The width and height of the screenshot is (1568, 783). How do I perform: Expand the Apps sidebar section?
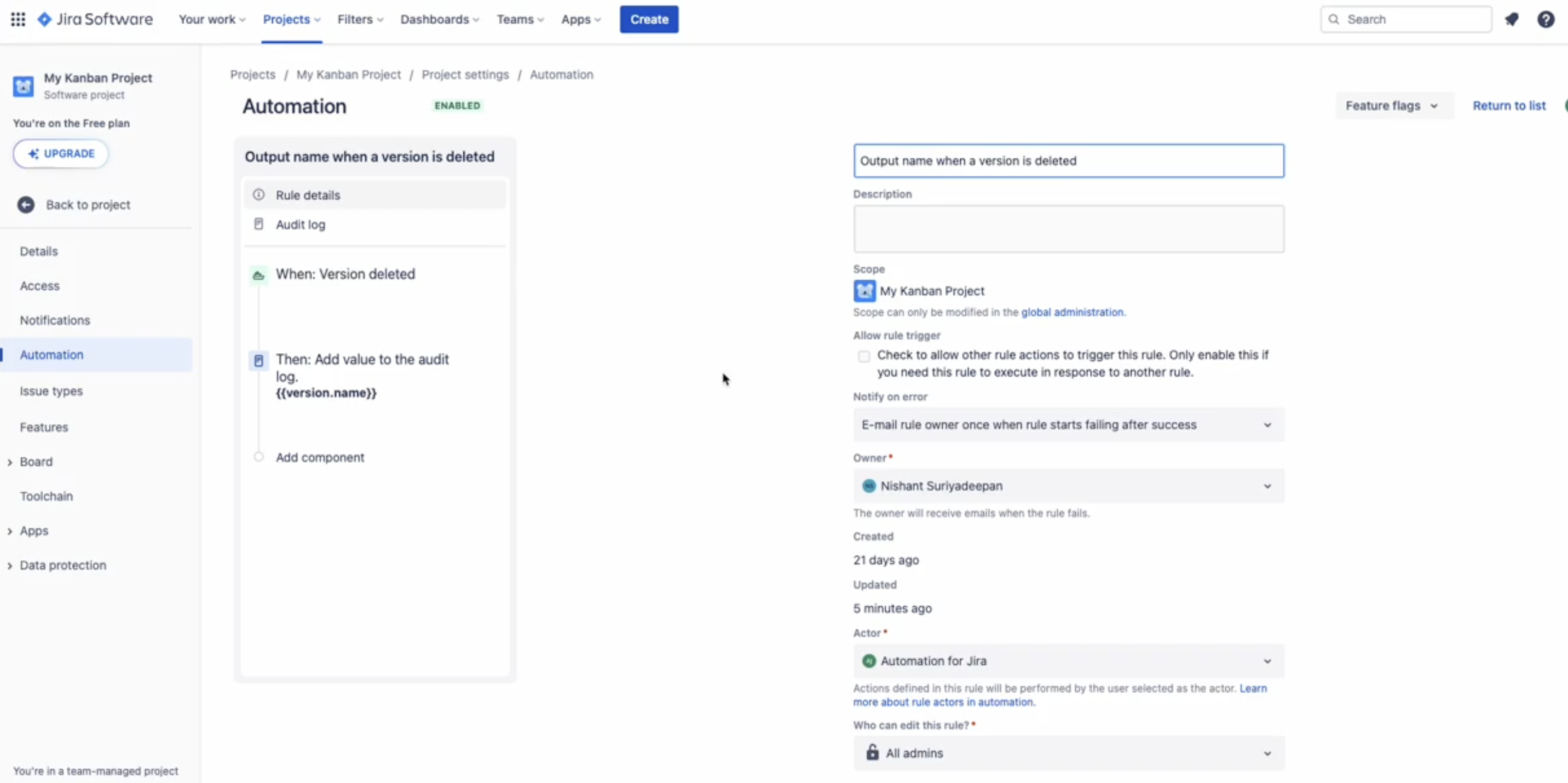click(10, 531)
